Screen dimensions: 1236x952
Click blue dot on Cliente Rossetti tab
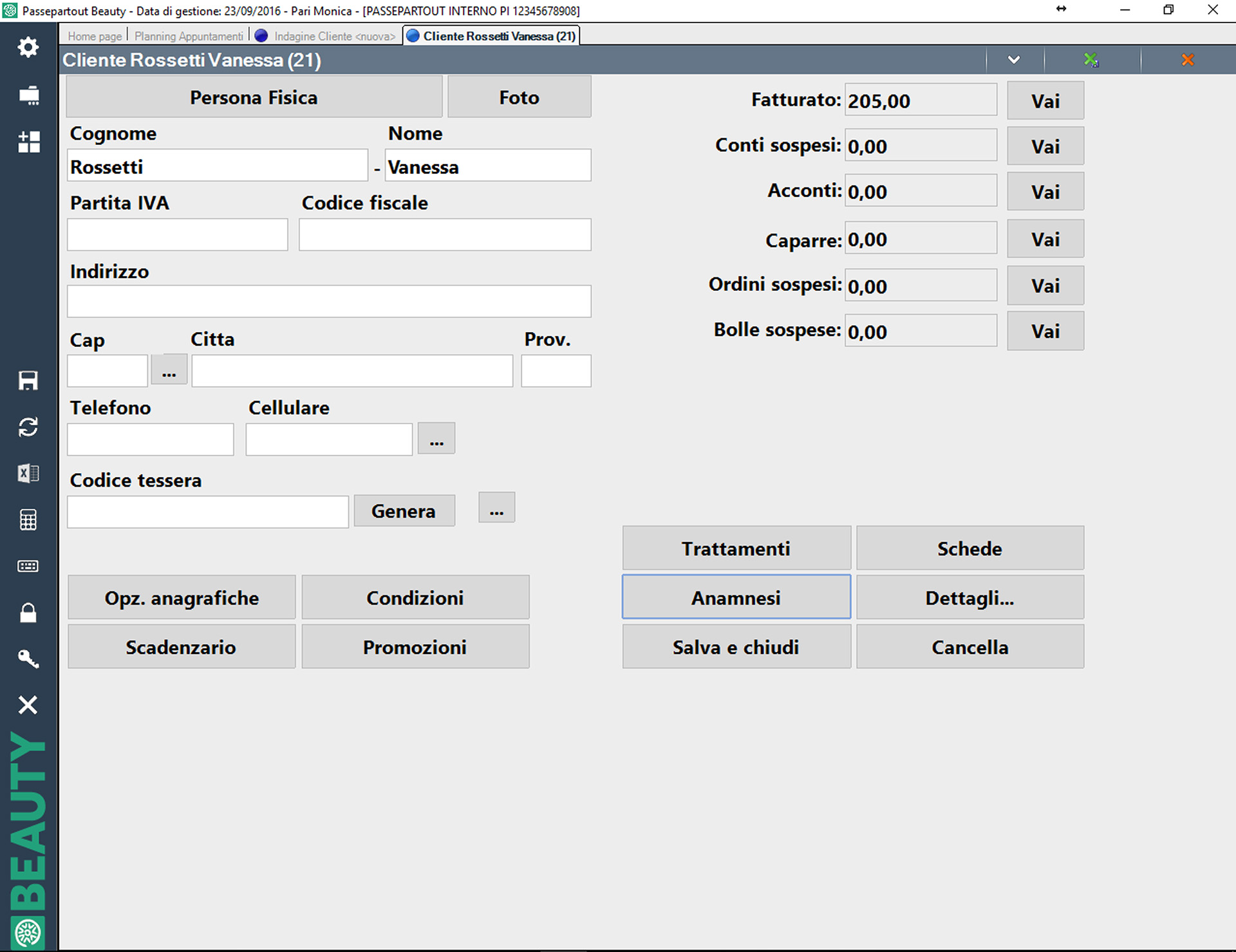pyautogui.click(x=413, y=36)
